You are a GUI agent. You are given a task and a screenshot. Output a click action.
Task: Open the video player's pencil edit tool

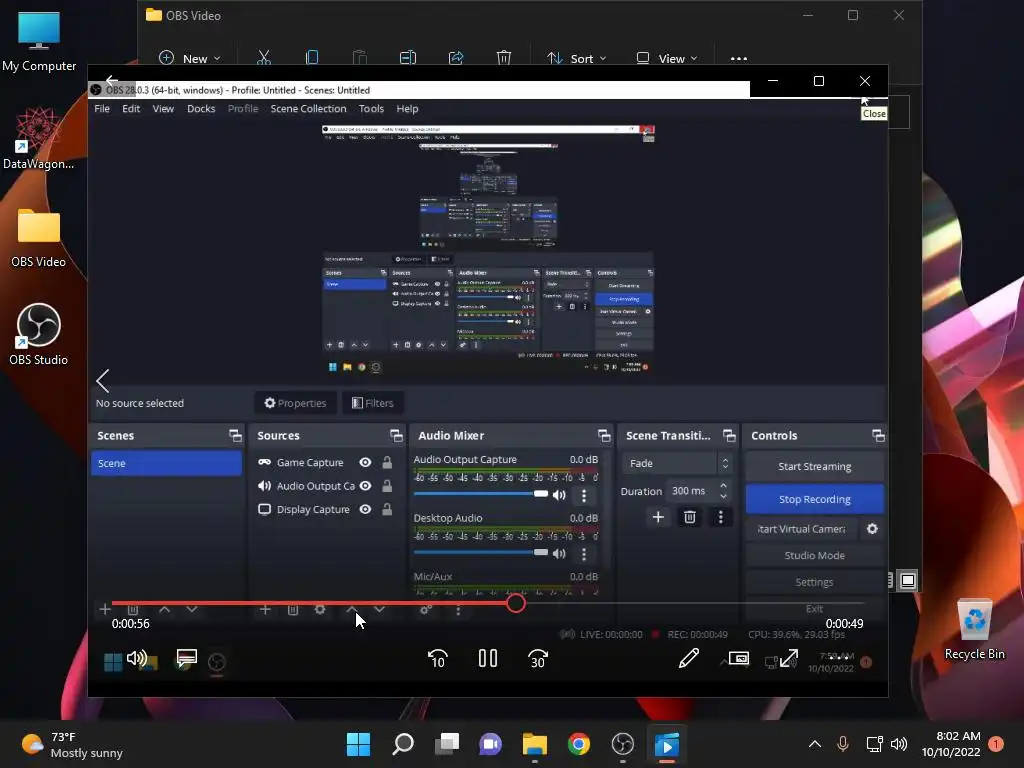[x=688, y=658]
